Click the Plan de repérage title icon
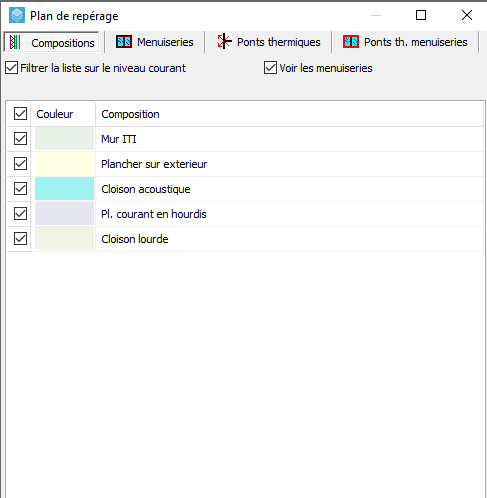Viewport: 487px width, 498px height. pos(17,15)
